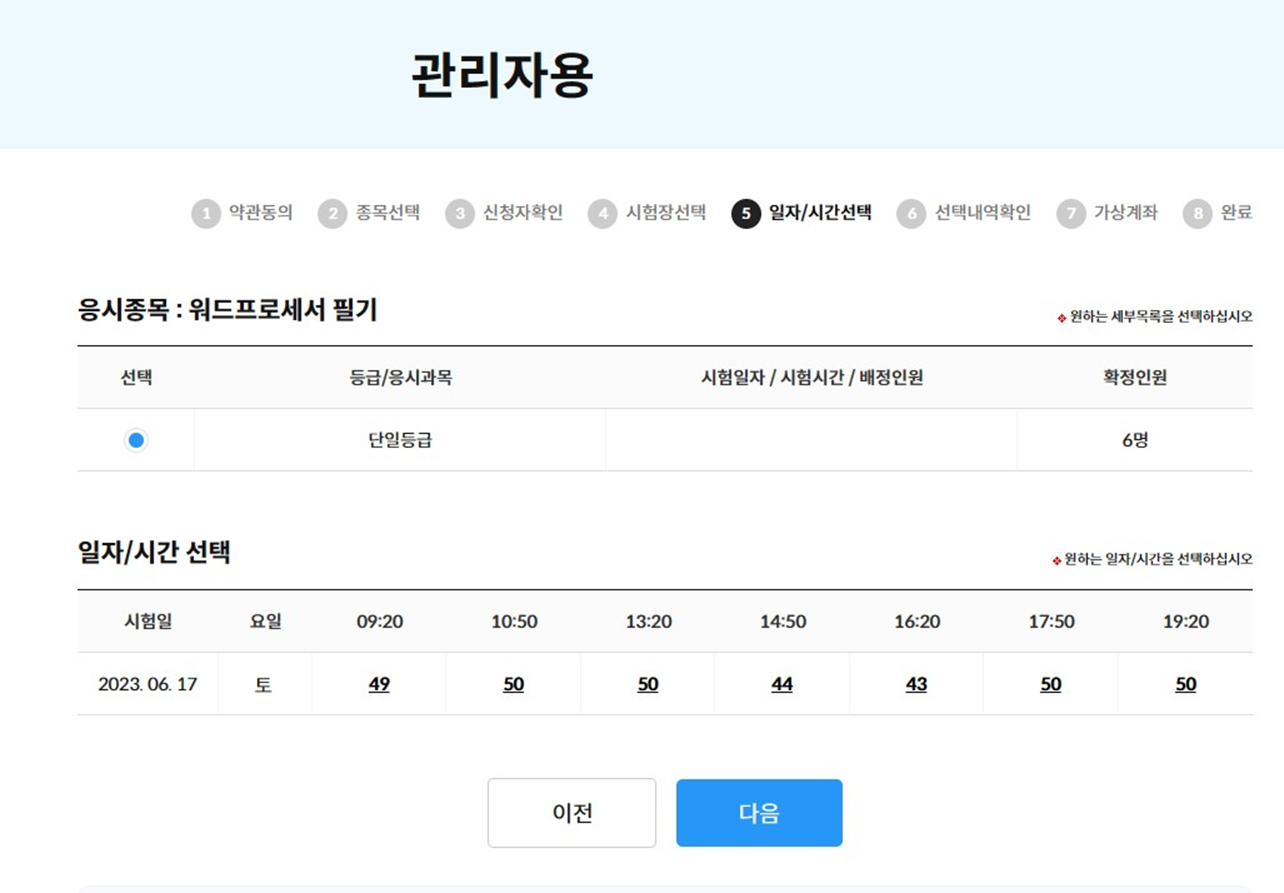Choose the 09:20 slot with 49 seats
1284x893 pixels.
[x=379, y=685]
